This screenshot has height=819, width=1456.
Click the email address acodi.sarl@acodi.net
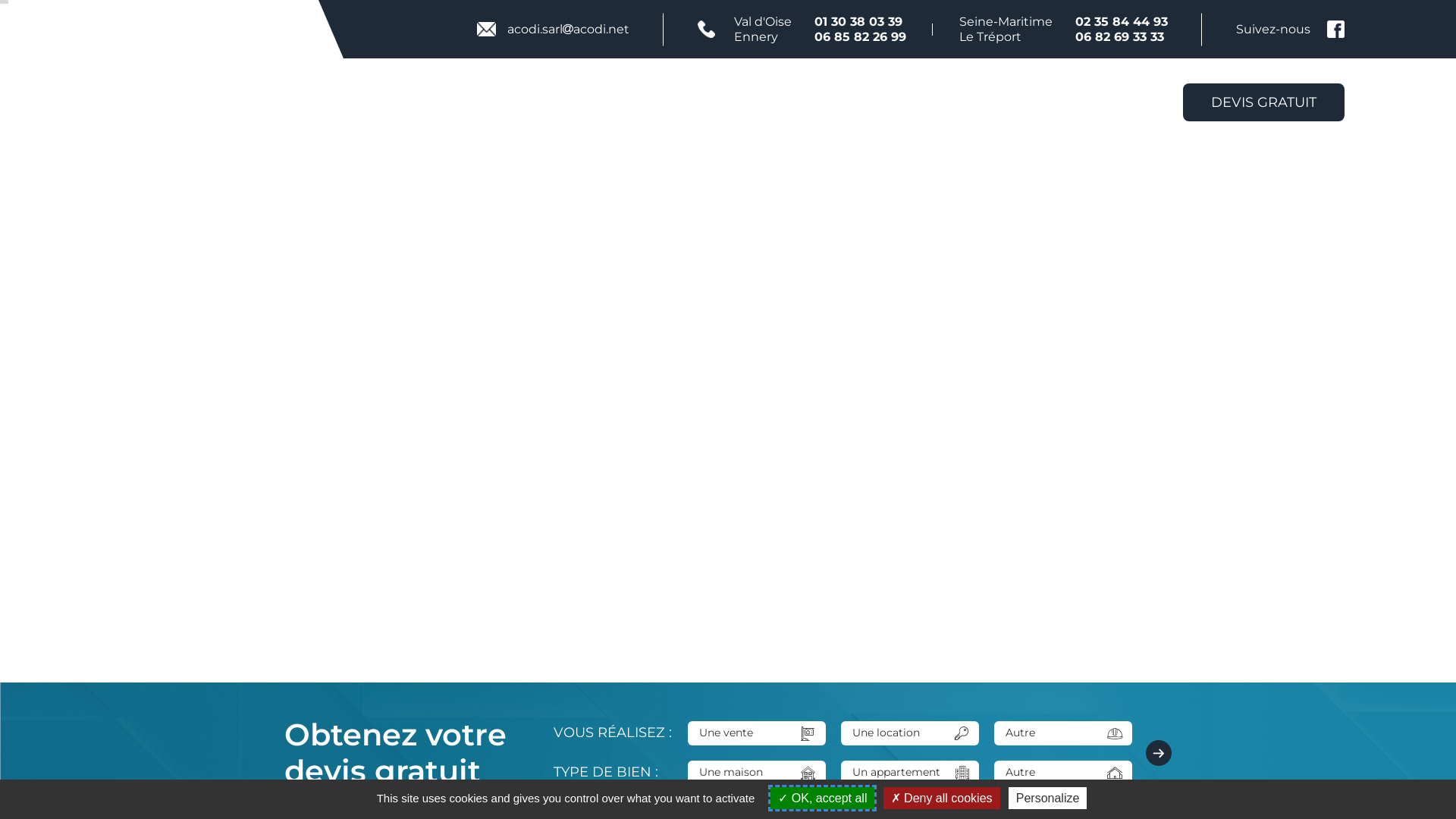567,29
